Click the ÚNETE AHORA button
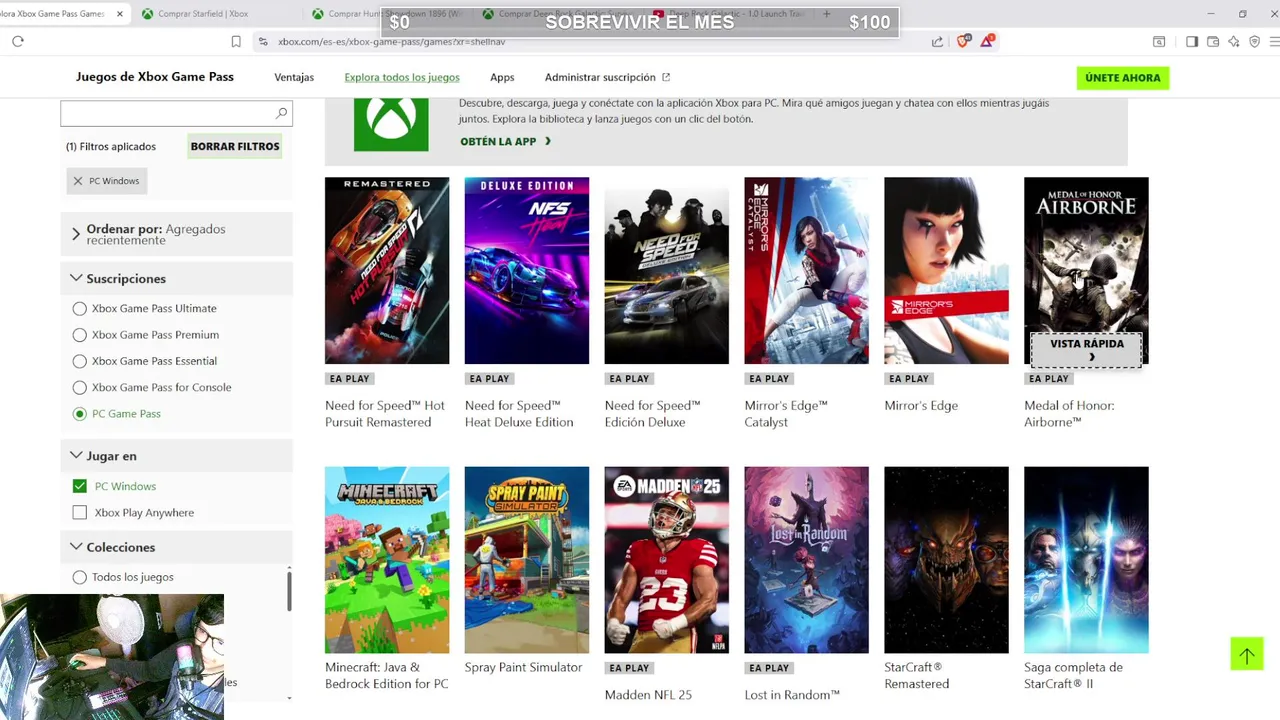This screenshot has width=1280, height=720. pos(1123,78)
